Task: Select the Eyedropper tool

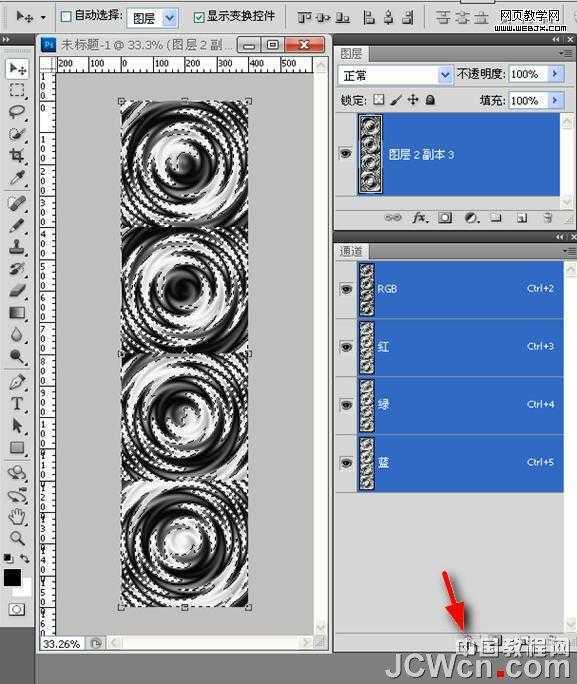Action: pos(17,178)
